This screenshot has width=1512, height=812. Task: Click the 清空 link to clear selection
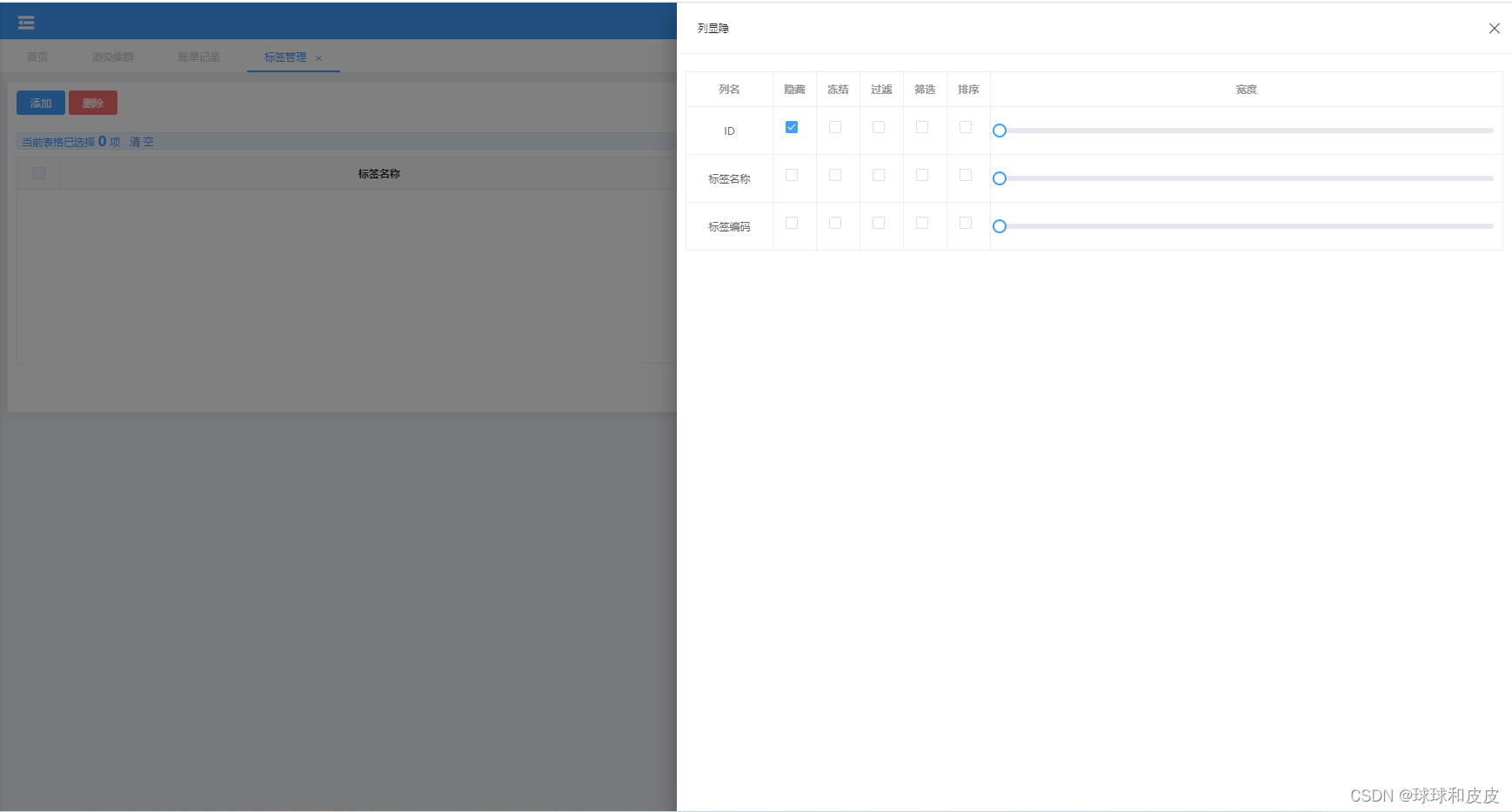tap(142, 142)
